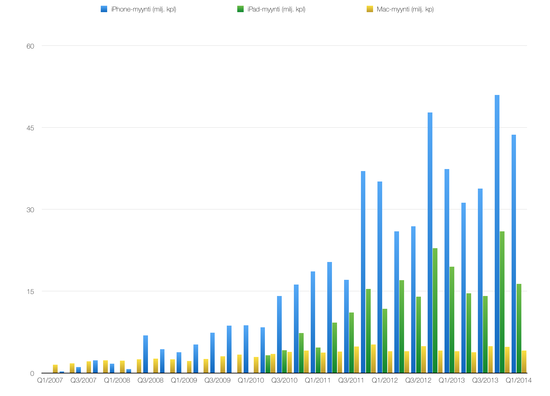The image size is (550, 396).
Task: Click the Q1/2007 x-axis label
Action: coord(50,380)
